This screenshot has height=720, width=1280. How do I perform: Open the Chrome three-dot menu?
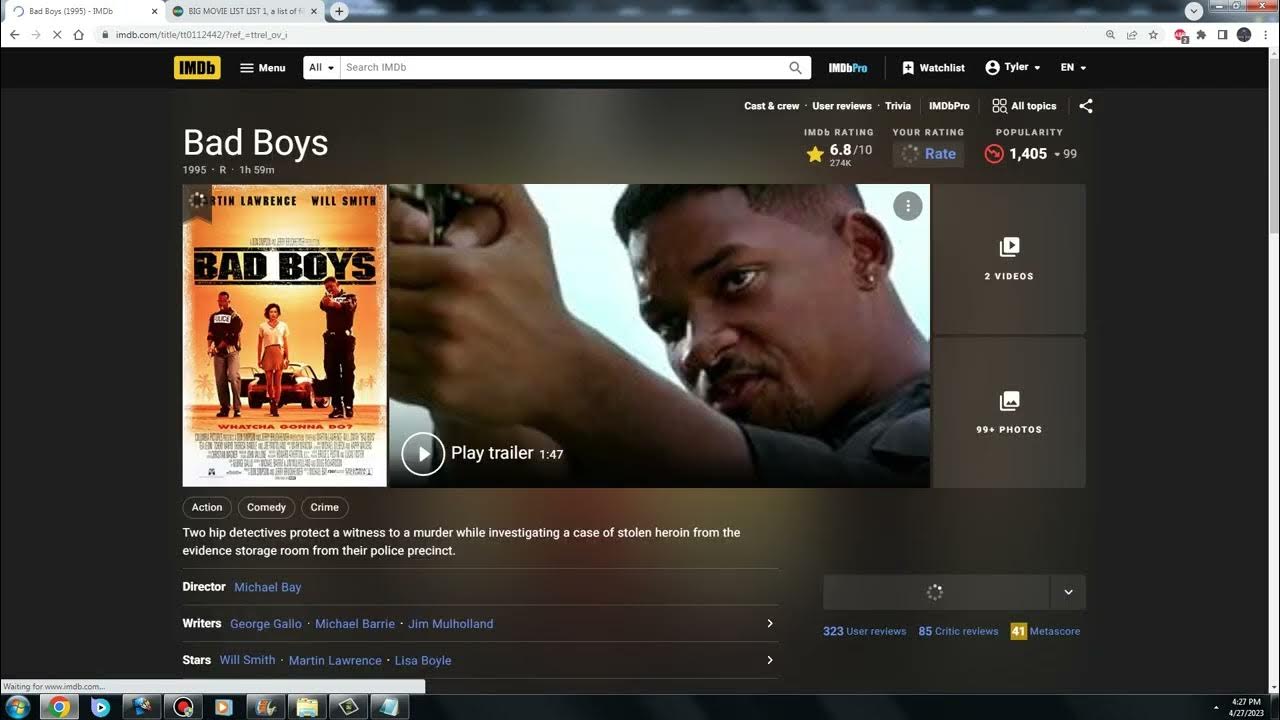pyautogui.click(x=1265, y=34)
